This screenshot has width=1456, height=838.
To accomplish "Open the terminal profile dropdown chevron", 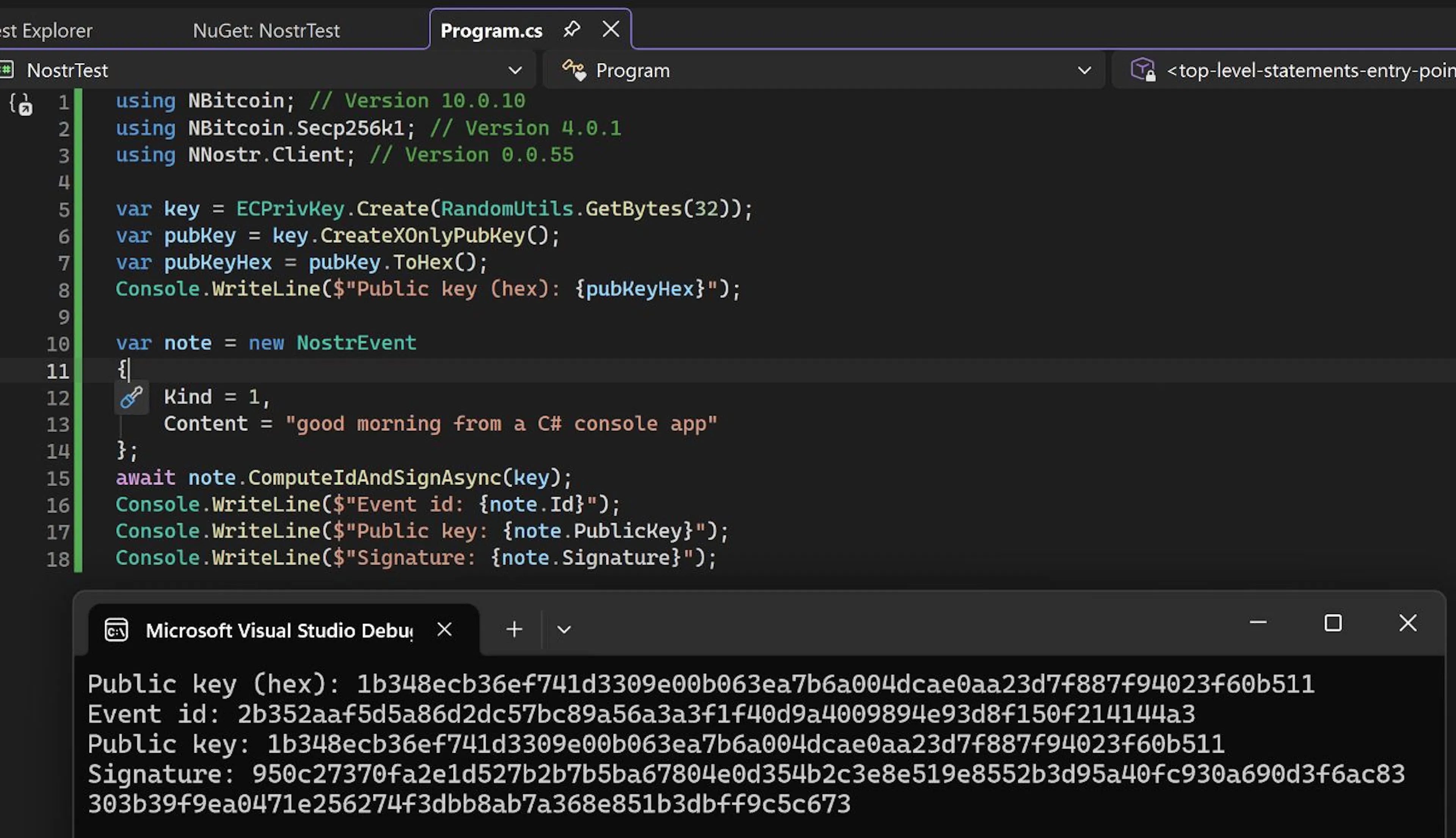I will coord(564,630).
